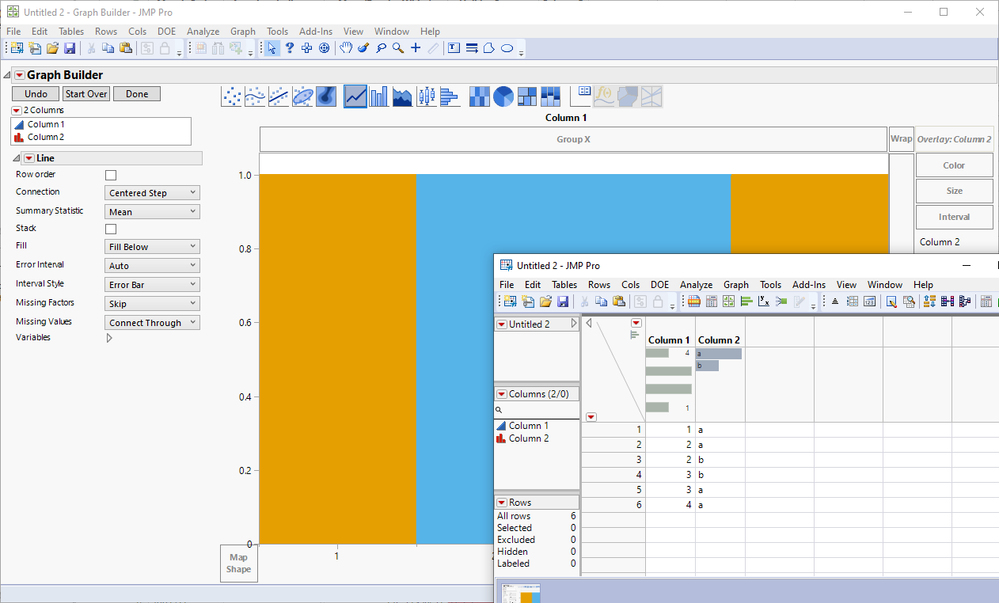
Task: Select the Area chart element icon
Action: click(402, 97)
